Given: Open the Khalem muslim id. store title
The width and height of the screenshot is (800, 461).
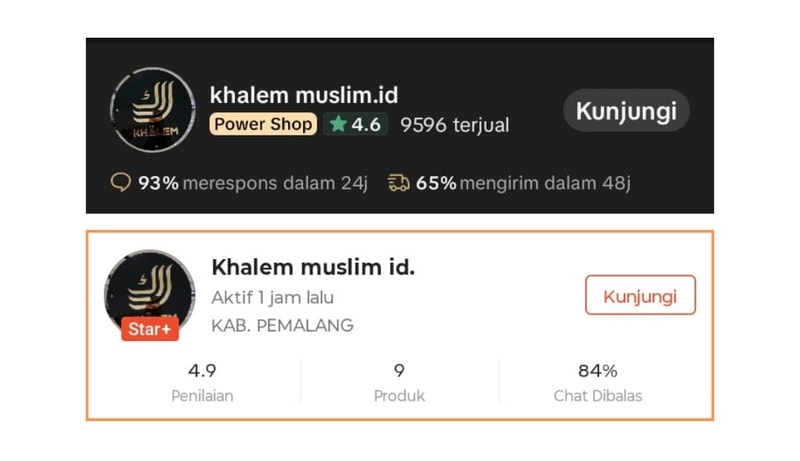Looking at the screenshot, I should click(x=313, y=267).
